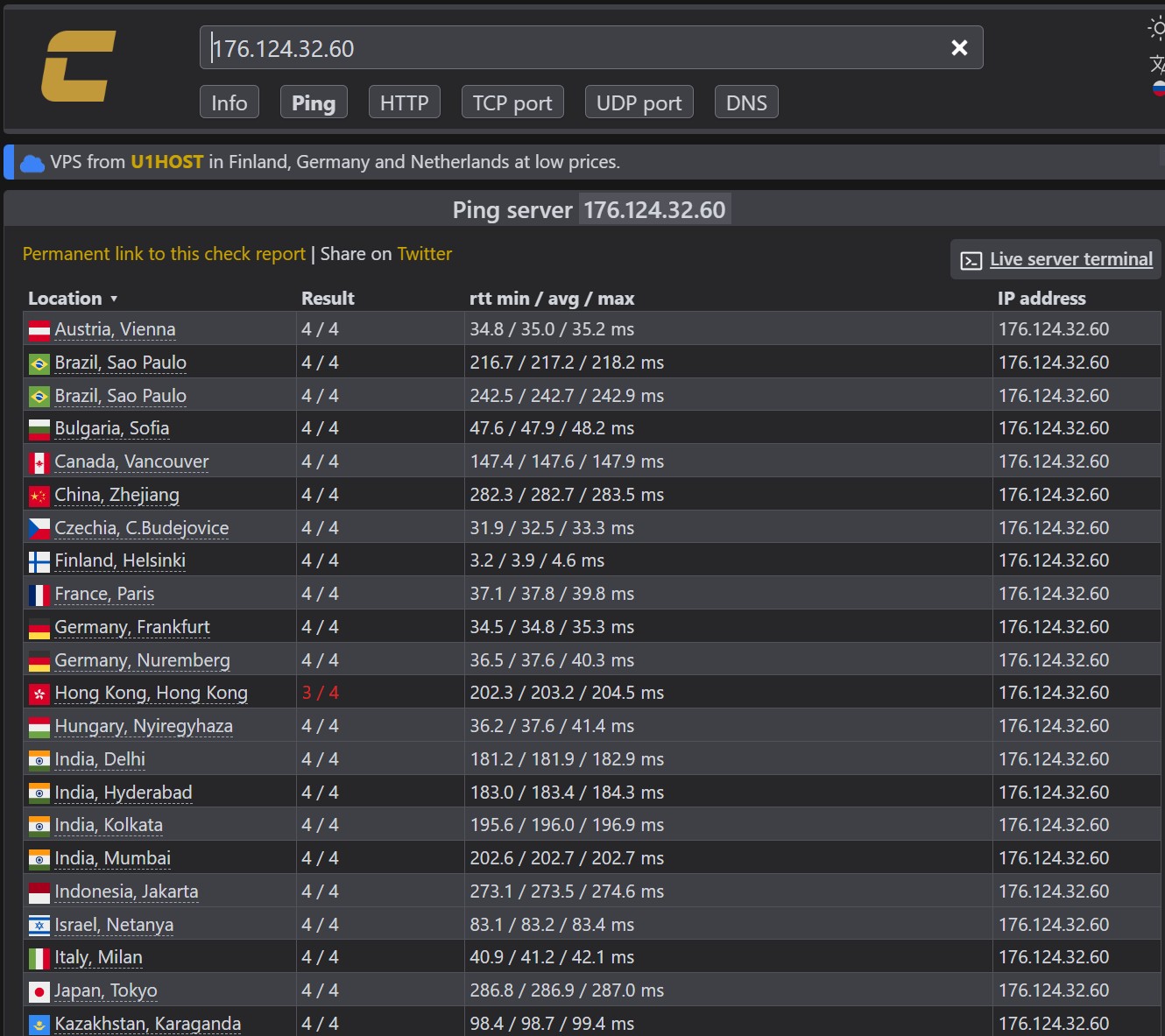Screen dimensions: 1165x1036
Task: Click the Austria, Vienna location link
Action: 115,329
